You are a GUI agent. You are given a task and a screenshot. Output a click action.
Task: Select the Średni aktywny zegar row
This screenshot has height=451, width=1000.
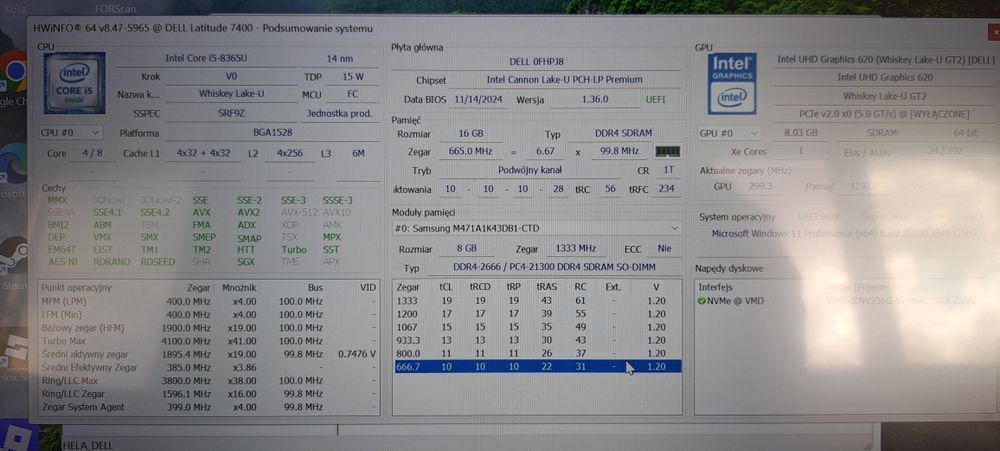(209, 354)
